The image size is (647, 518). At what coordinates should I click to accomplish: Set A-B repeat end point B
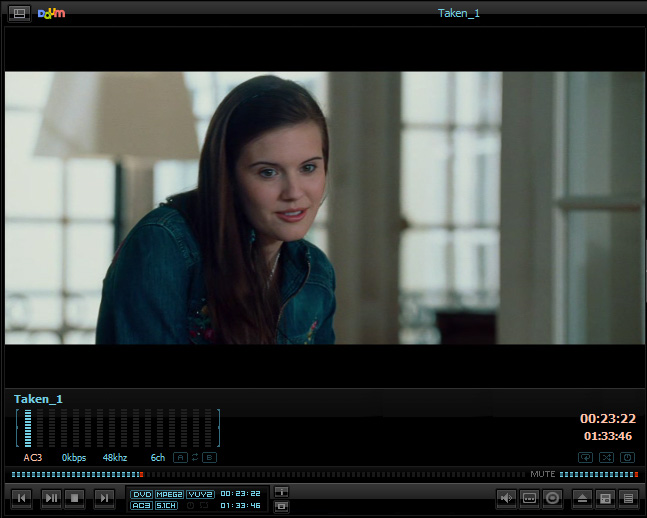[210, 457]
